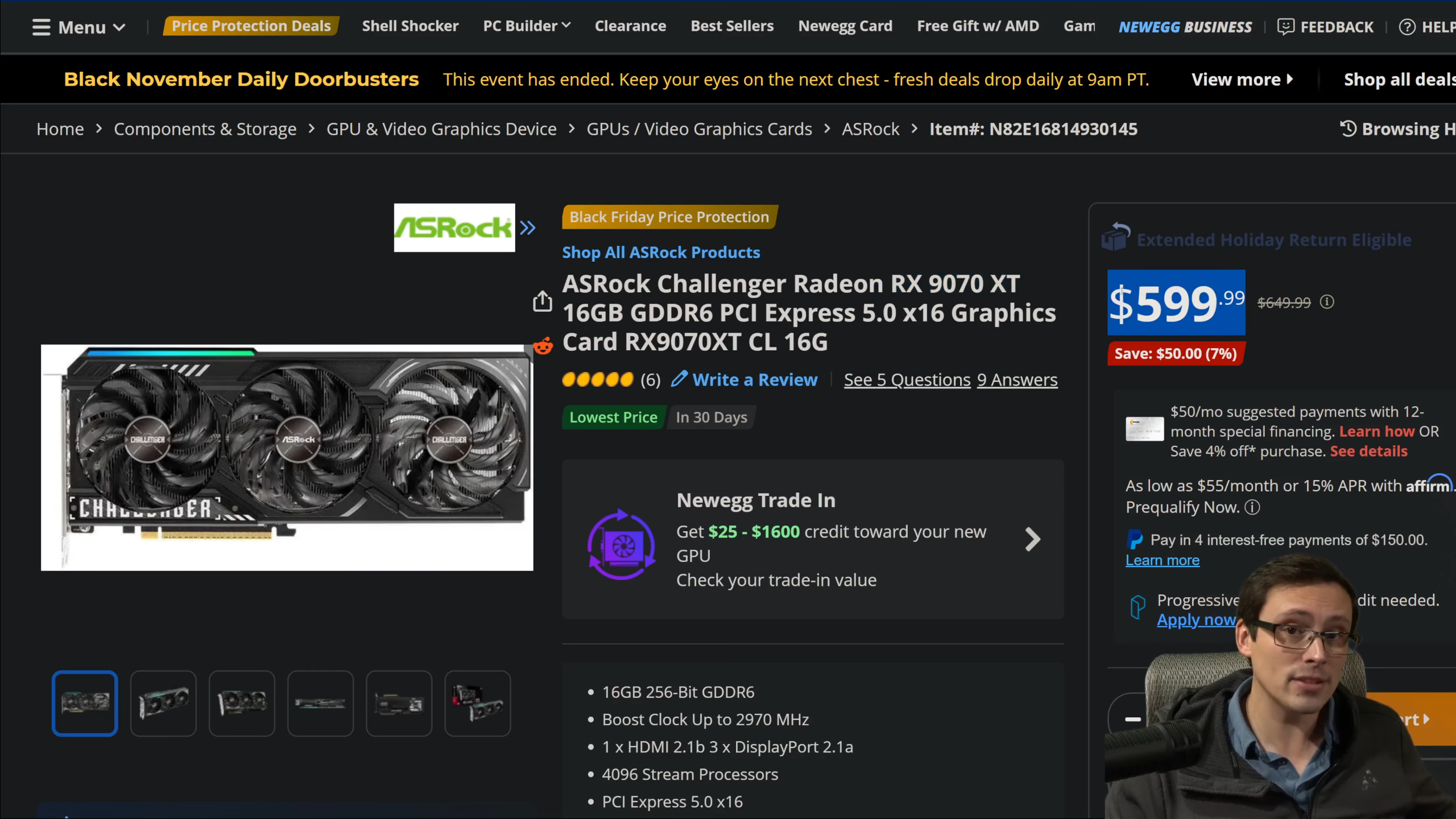Viewport: 1456px width, 819px height.
Task: Click the Help question mark icon
Action: click(1407, 27)
